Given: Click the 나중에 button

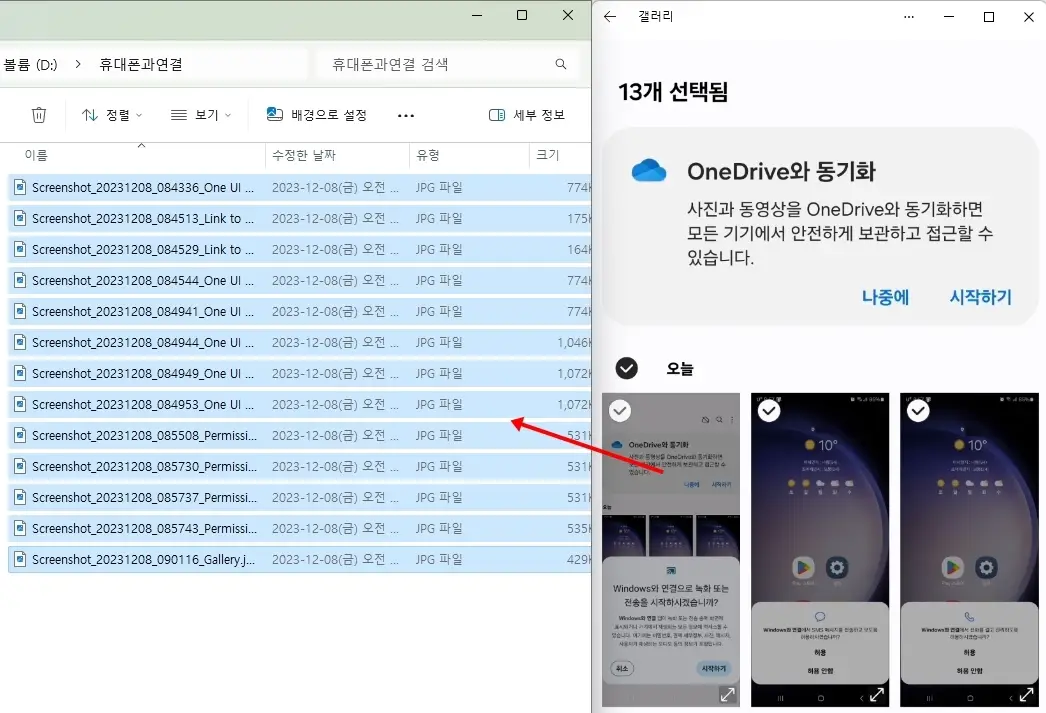Looking at the screenshot, I should tap(884, 296).
